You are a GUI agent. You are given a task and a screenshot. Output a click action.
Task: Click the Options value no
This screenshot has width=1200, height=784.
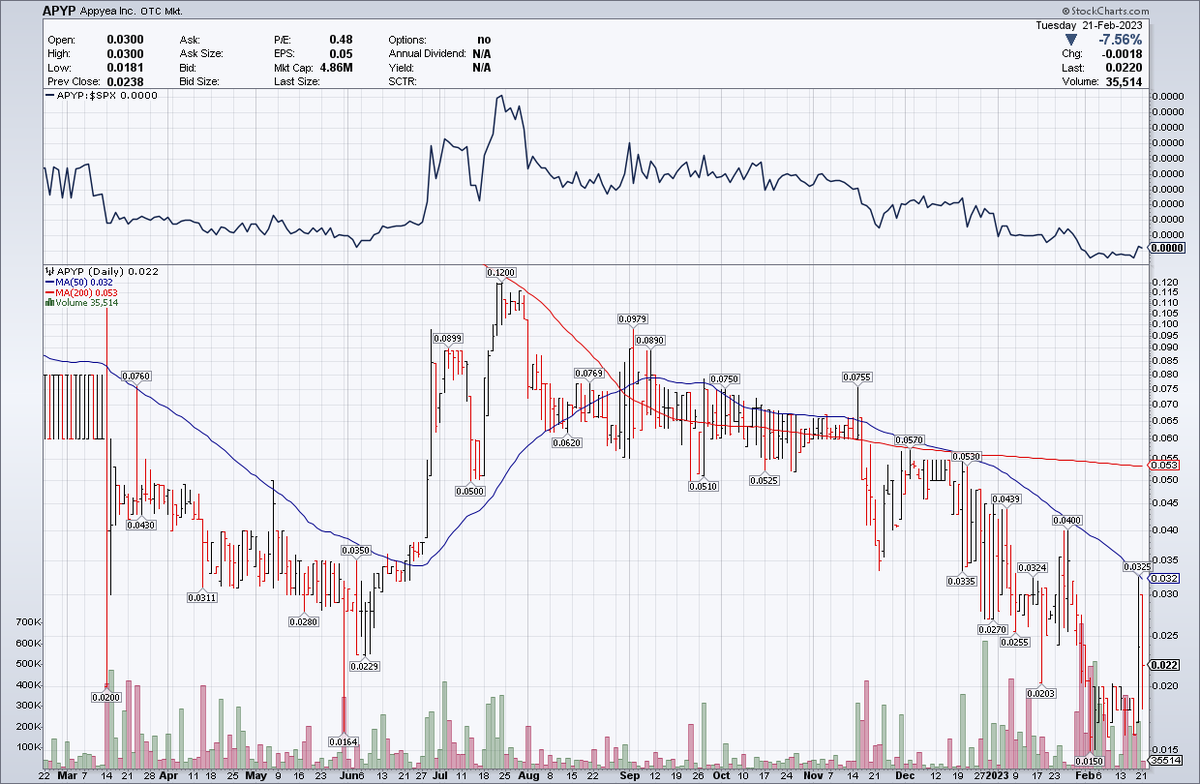click(x=483, y=39)
